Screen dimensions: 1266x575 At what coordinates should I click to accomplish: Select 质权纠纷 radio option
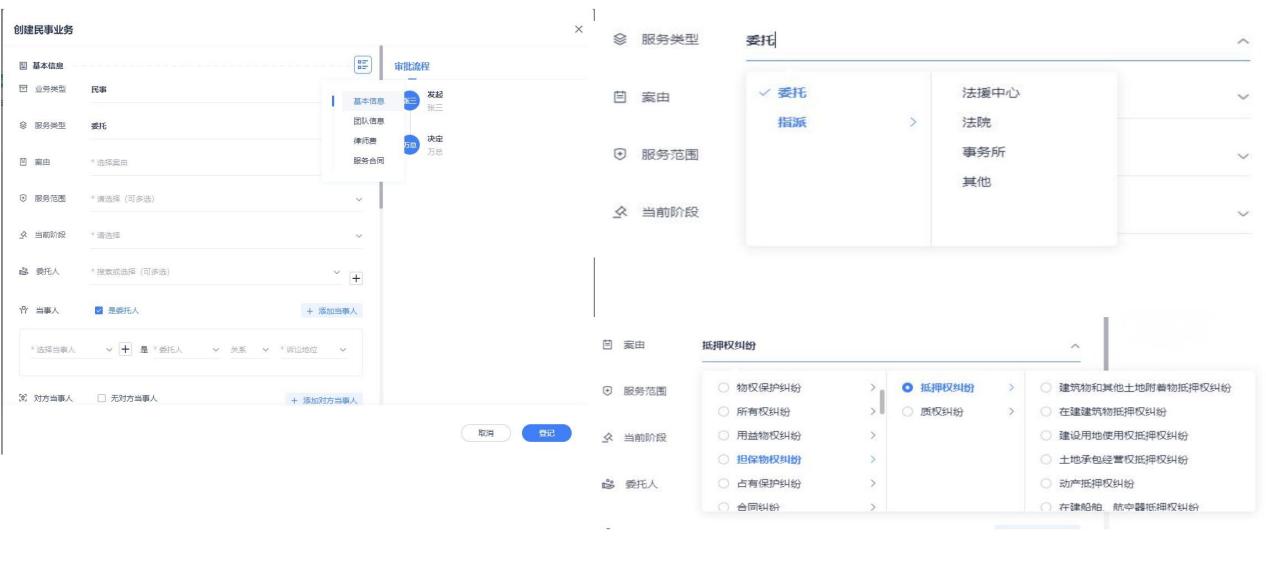pyautogui.click(x=907, y=411)
